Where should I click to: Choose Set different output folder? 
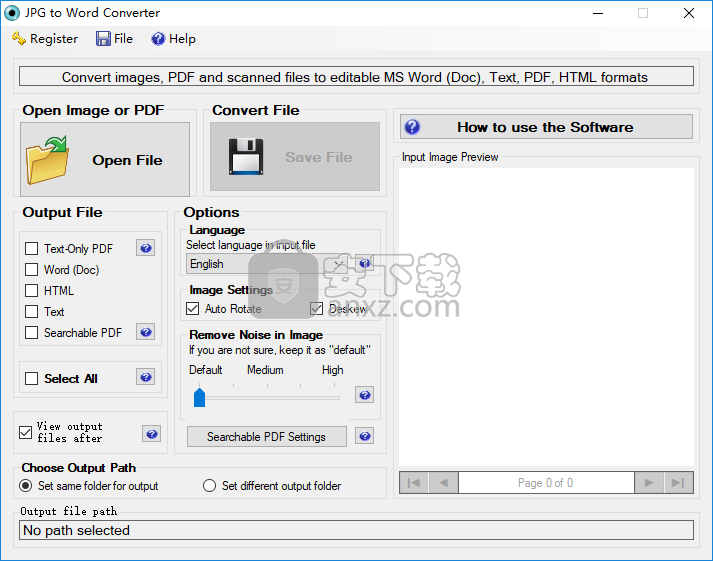coord(209,486)
